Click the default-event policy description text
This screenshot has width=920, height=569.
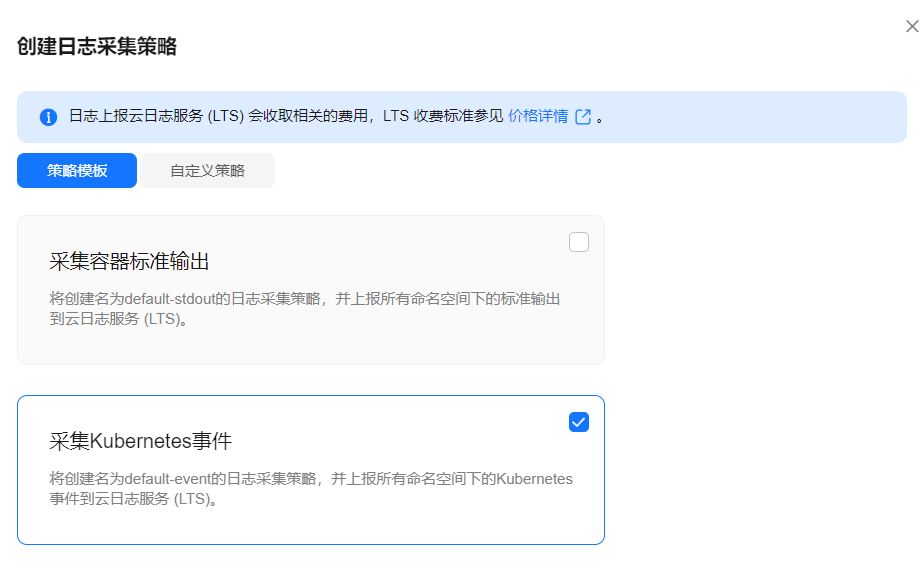tap(311, 489)
